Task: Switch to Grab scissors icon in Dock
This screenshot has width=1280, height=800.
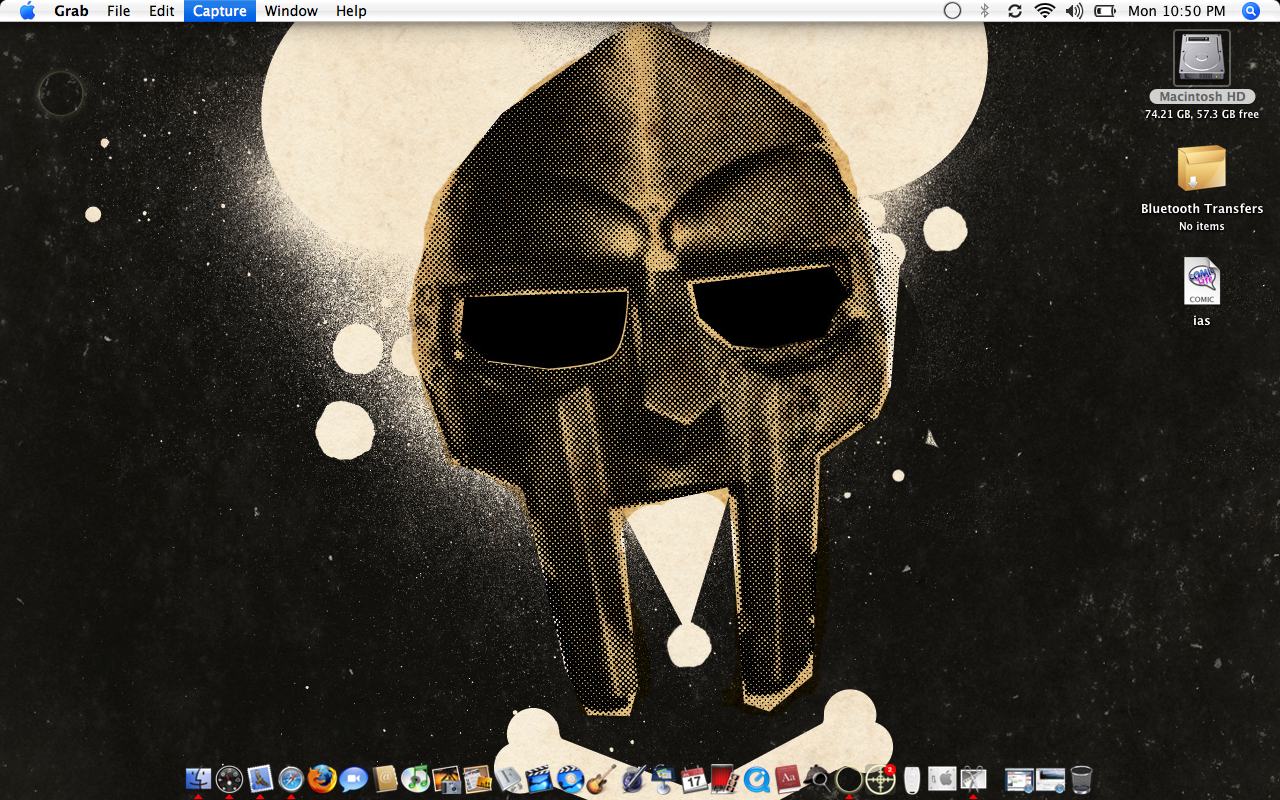Action: tap(973, 779)
